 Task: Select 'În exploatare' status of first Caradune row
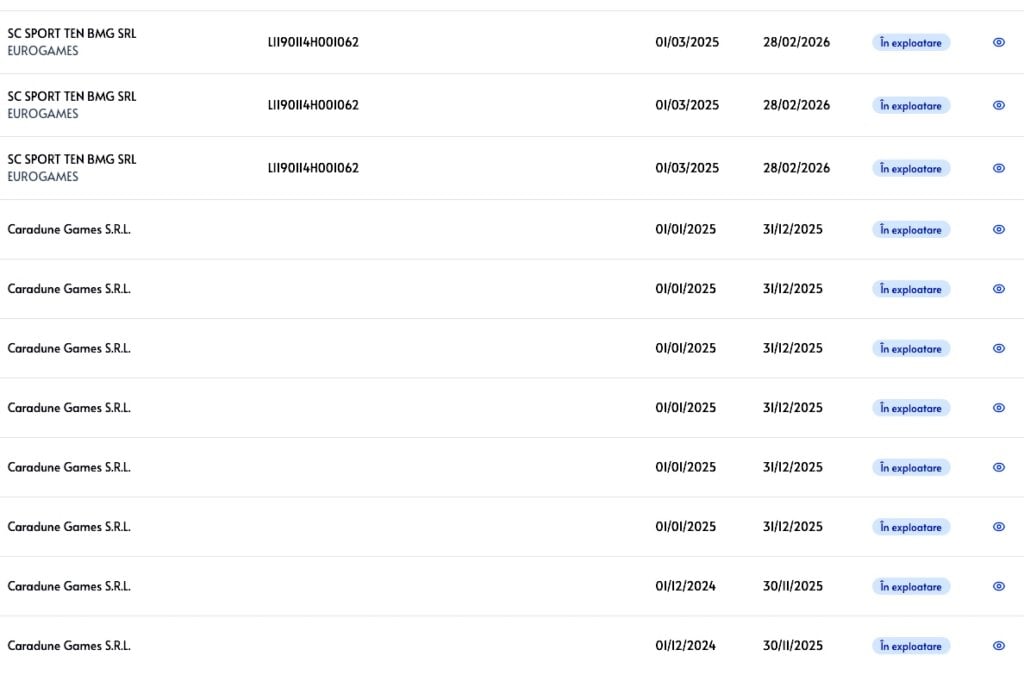coord(910,230)
